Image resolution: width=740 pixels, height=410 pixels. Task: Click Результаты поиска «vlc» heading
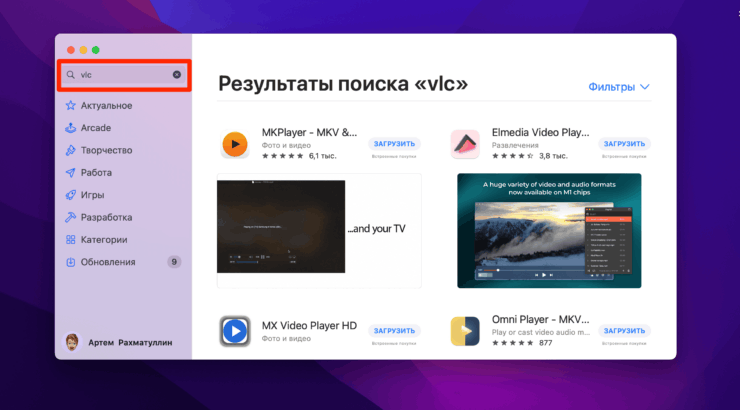pos(343,84)
